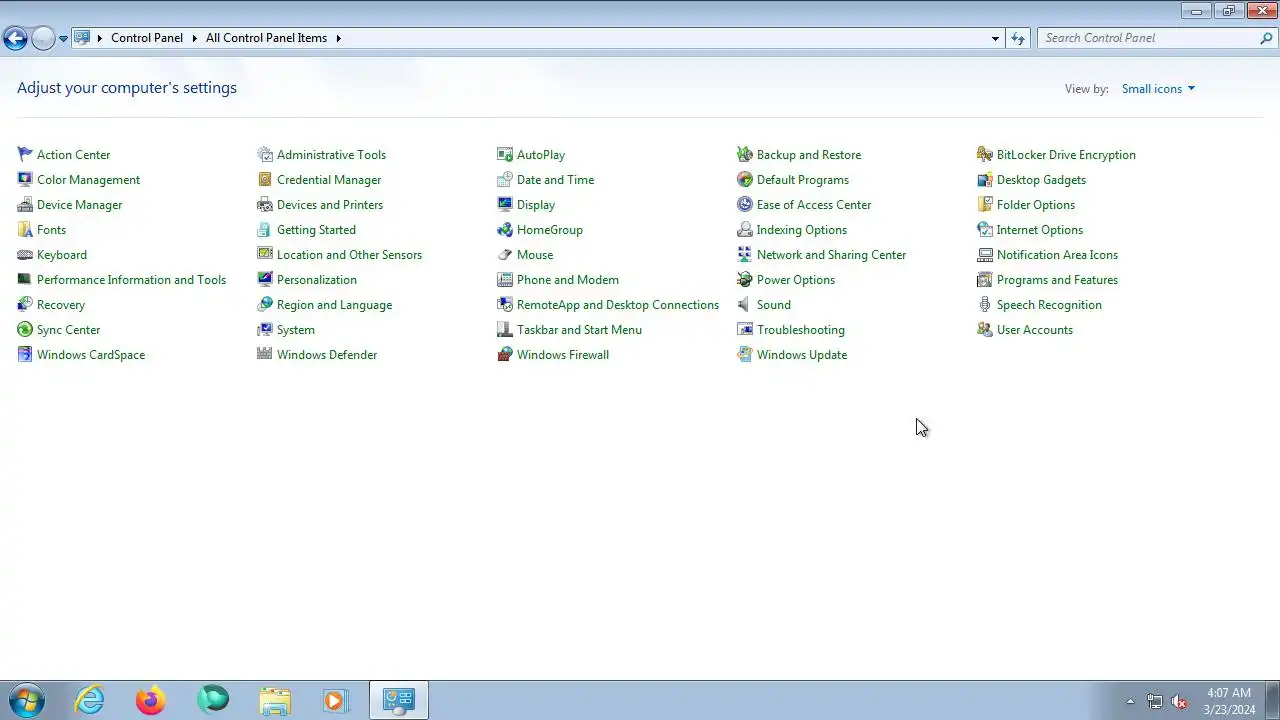Image resolution: width=1280 pixels, height=720 pixels.
Task: Open Network and Sharing Center link
Action: point(831,255)
